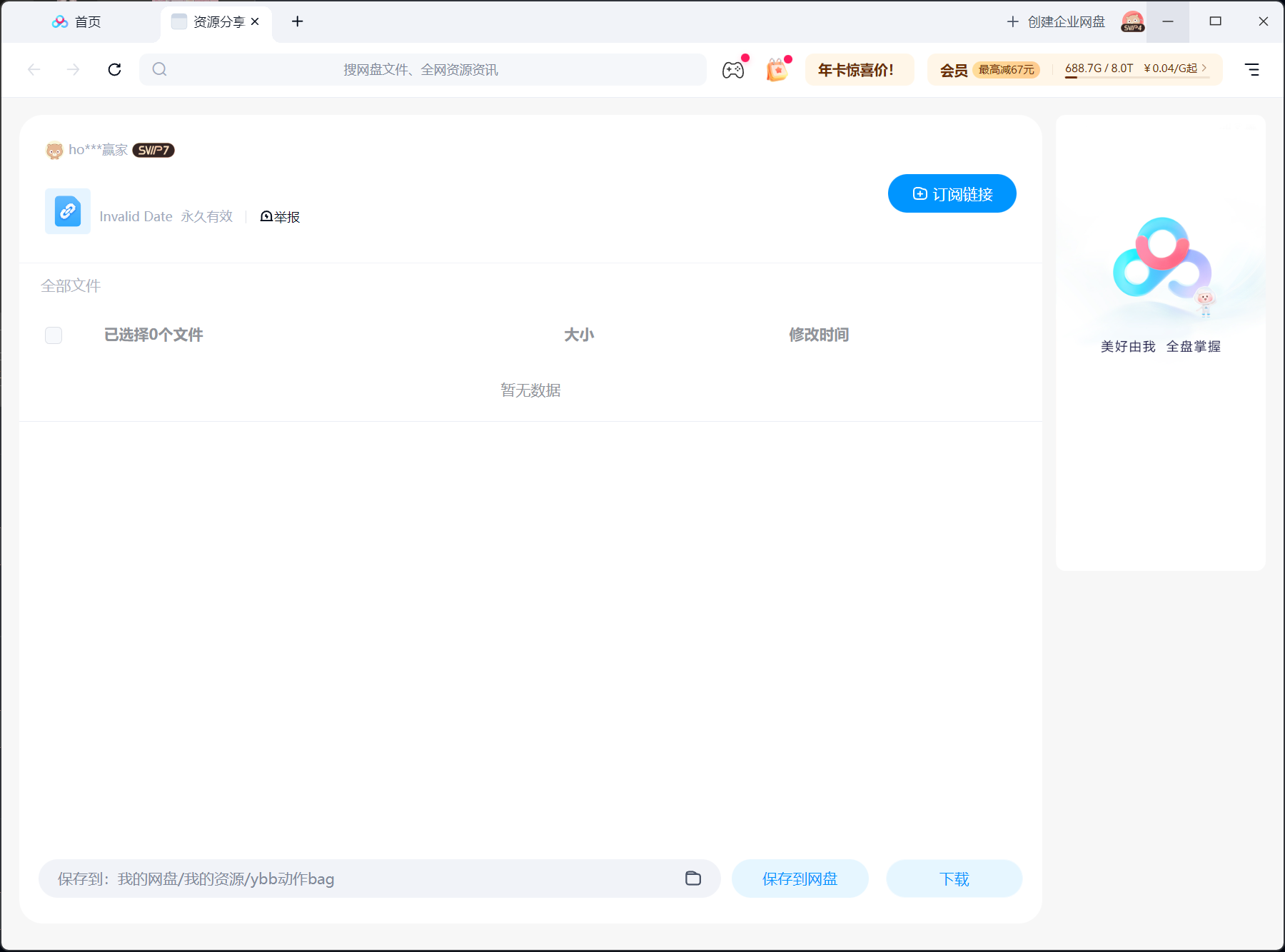Viewport: 1285px width, 952px height.
Task: Click the 下载 button
Action: (x=954, y=878)
